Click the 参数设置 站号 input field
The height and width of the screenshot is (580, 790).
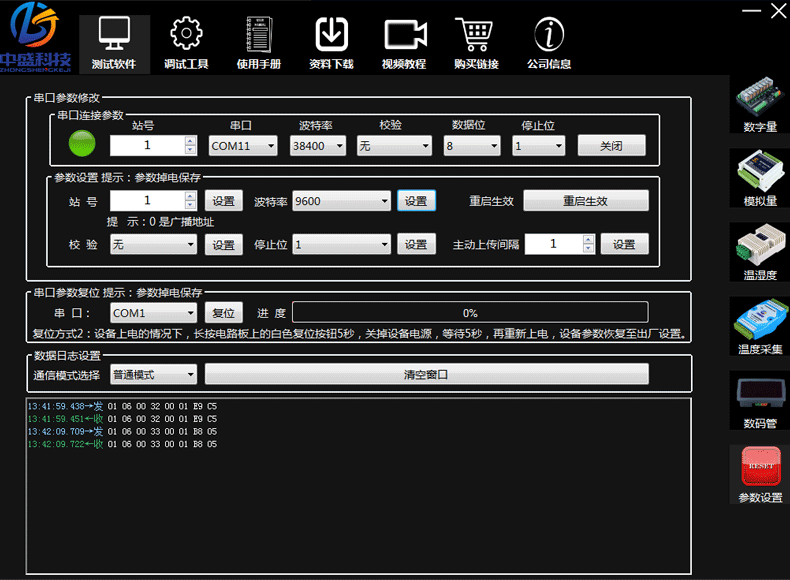click(147, 201)
